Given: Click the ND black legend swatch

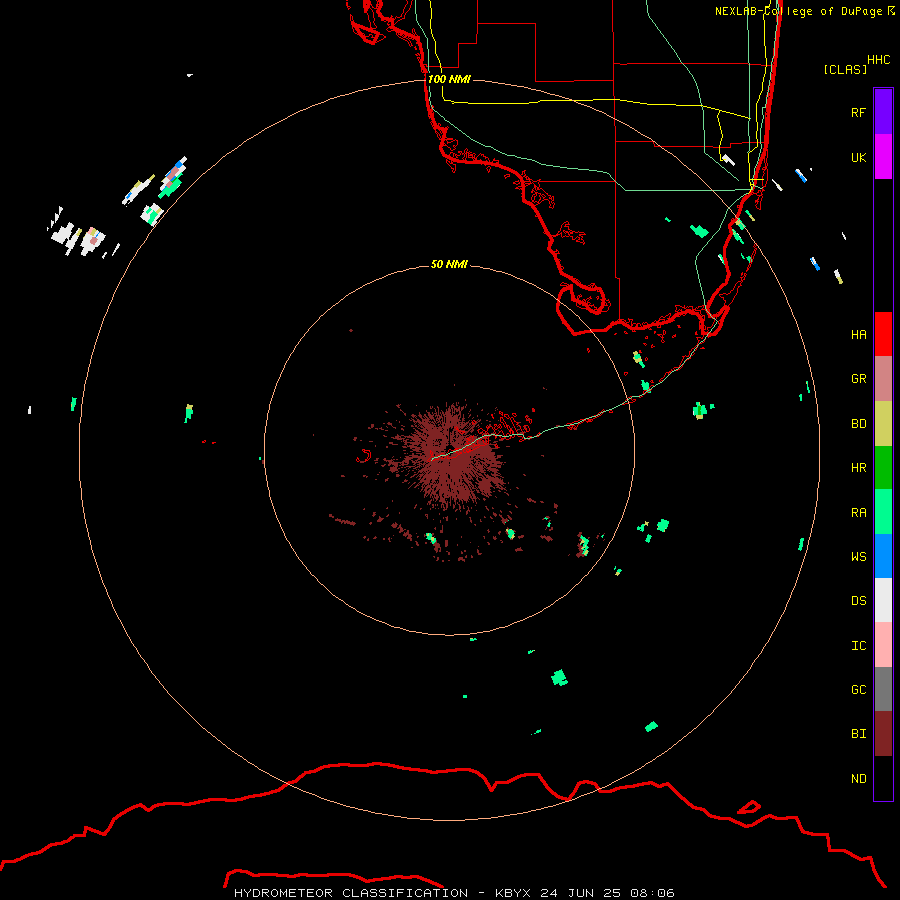Looking at the screenshot, I should click(883, 778).
